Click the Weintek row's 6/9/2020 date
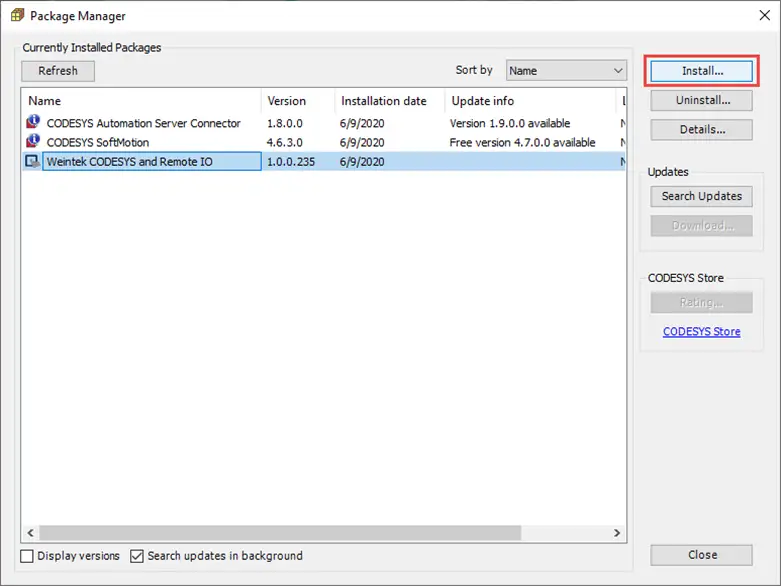The height and width of the screenshot is (586, 781). tap(362, 162)
